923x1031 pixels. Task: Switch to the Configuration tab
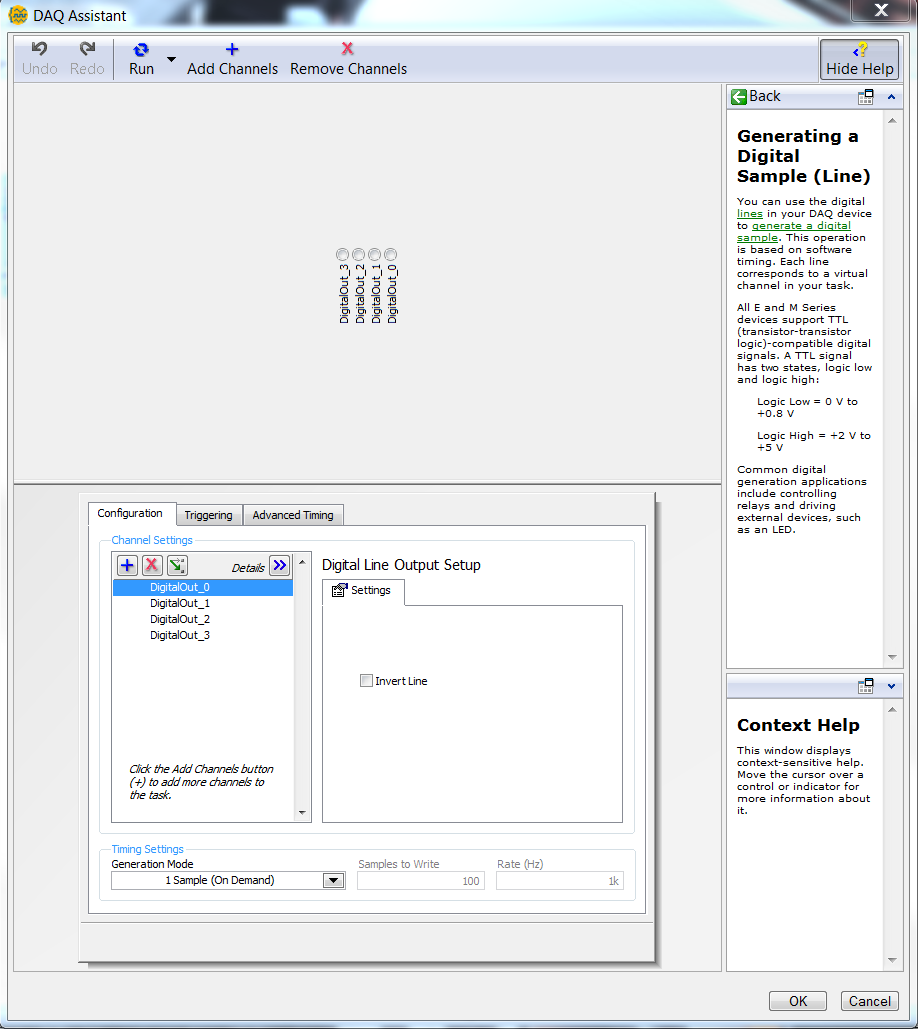click(130, 514)
